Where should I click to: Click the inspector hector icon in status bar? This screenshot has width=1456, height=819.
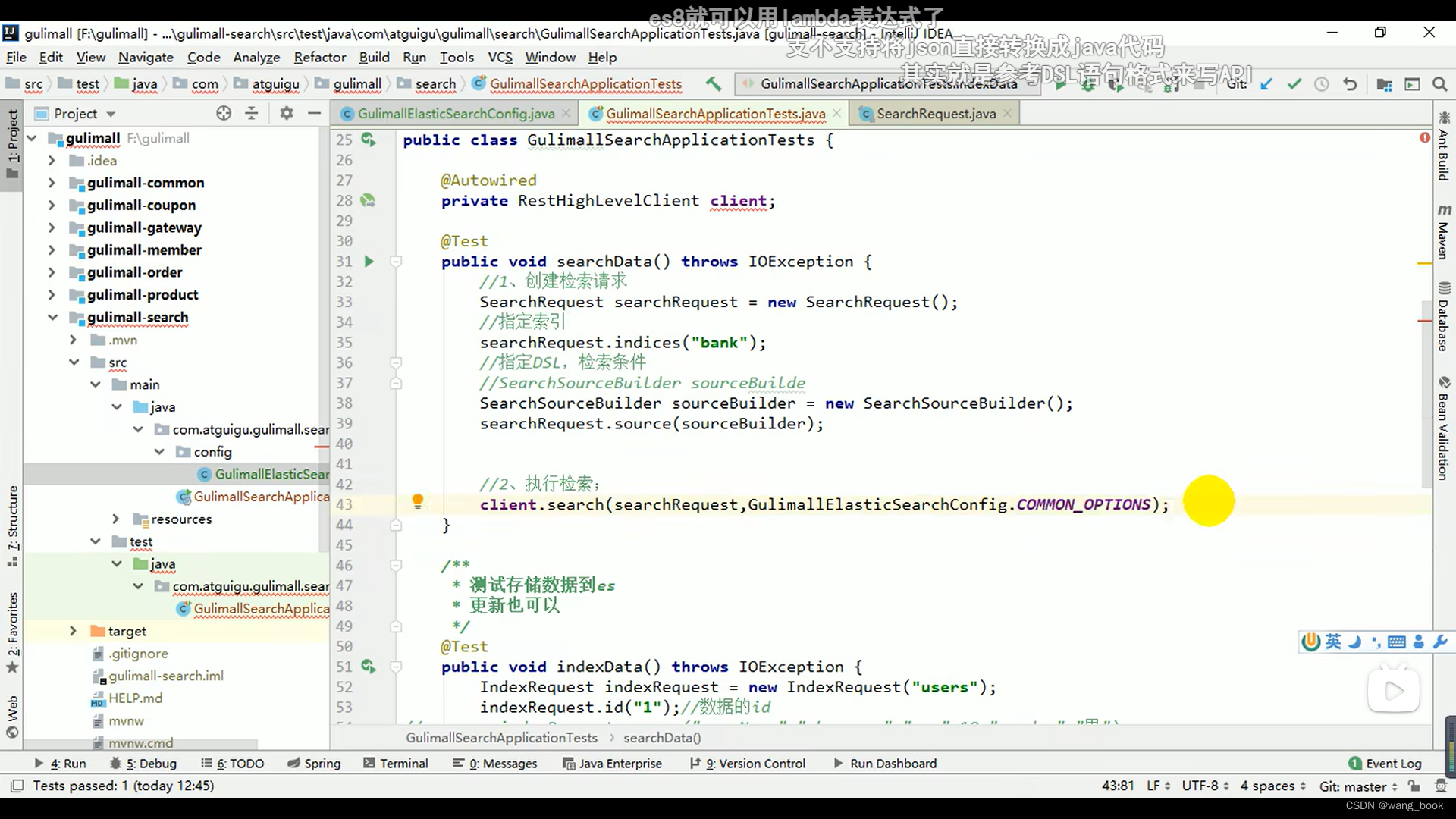tap(1440, 786)
